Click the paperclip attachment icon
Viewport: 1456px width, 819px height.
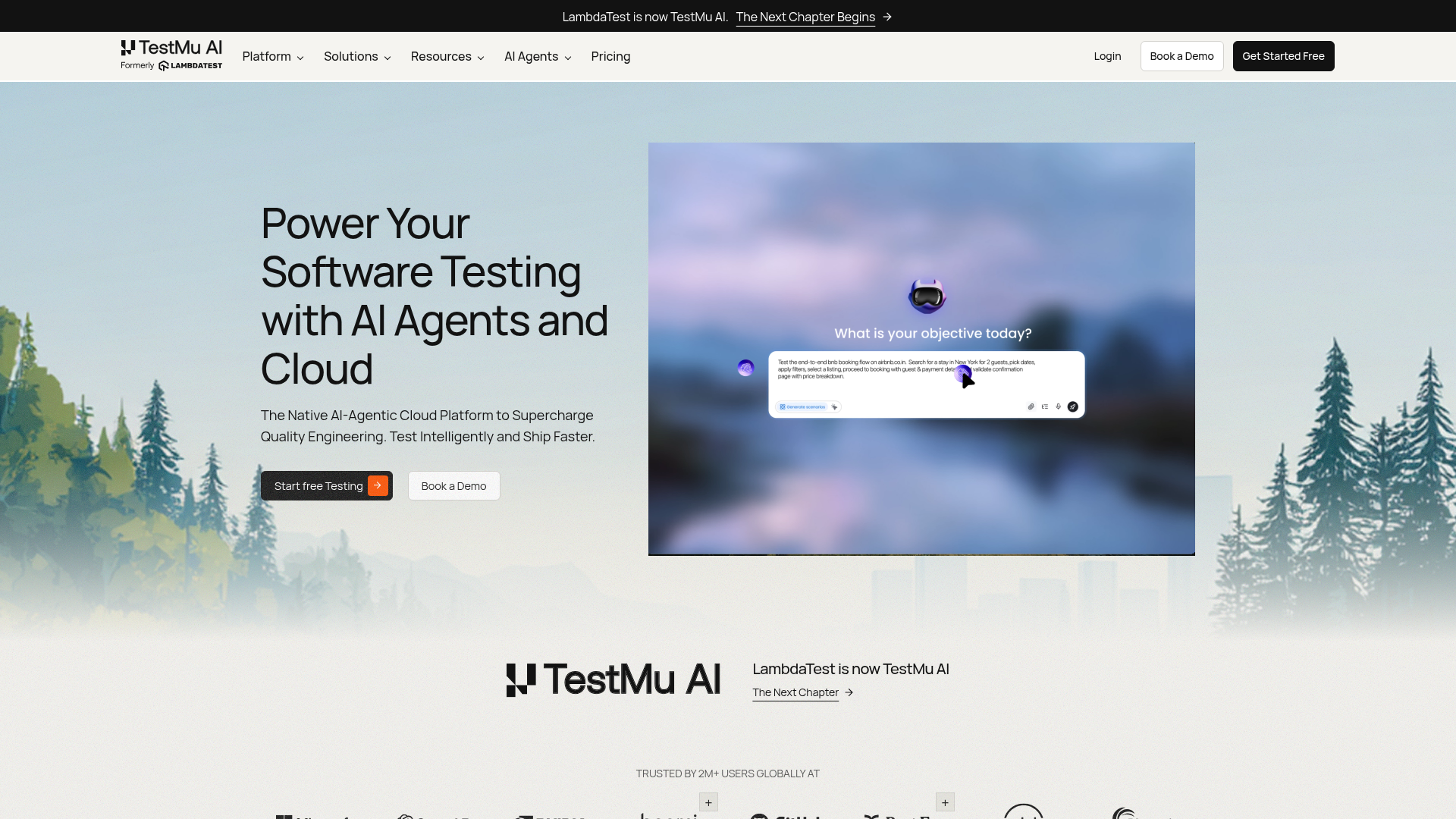click(1031, 407)
